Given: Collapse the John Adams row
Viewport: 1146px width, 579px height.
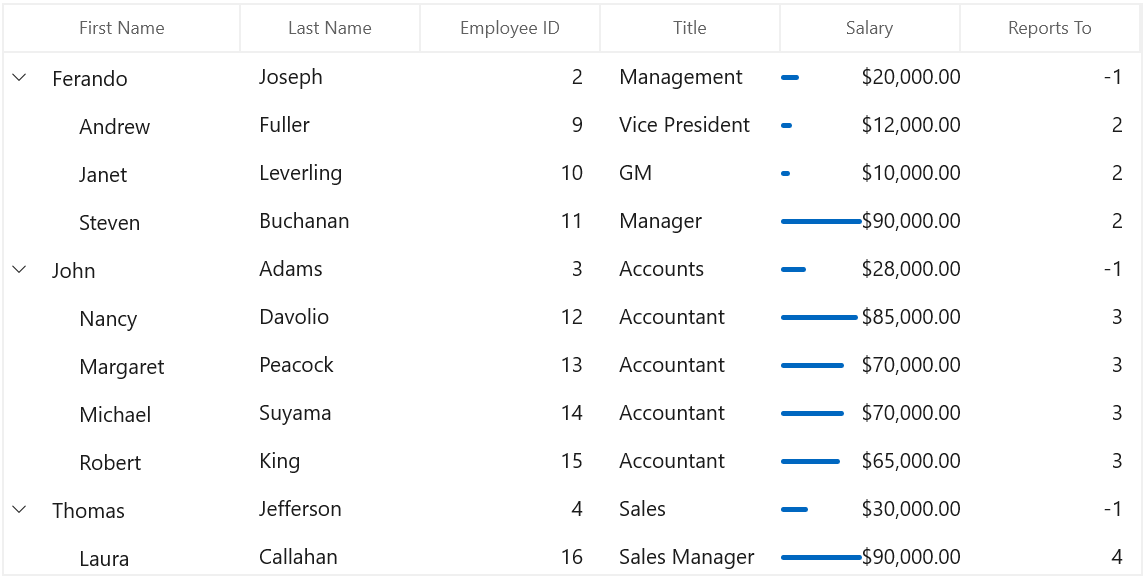Looking at the screenshot, I should coord(20,270).
